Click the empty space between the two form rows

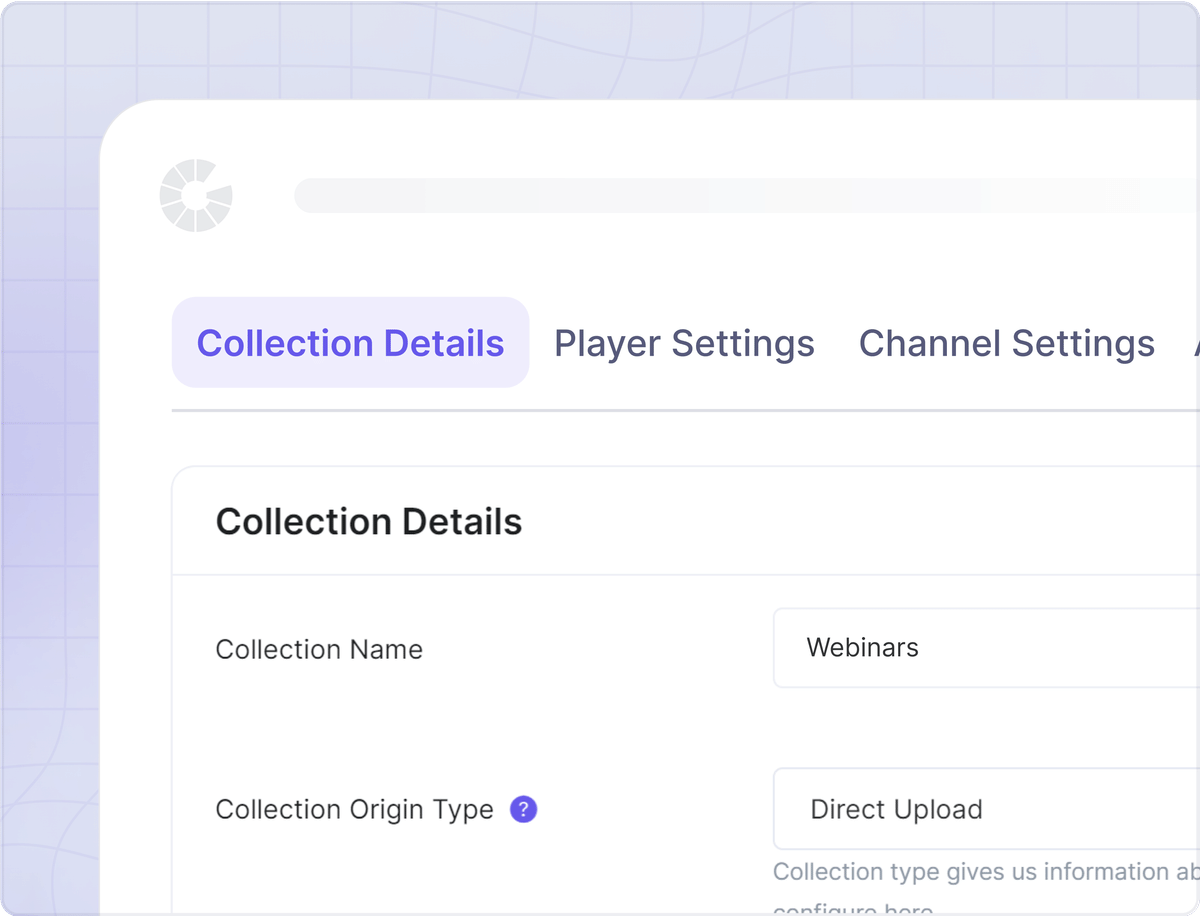click(x=600, y=728)
